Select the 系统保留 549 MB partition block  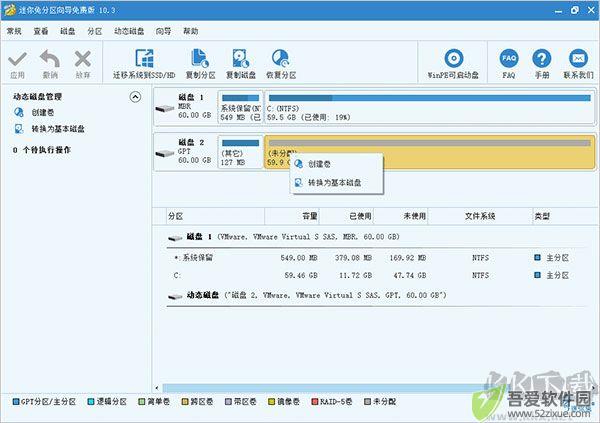click(241, 107)
